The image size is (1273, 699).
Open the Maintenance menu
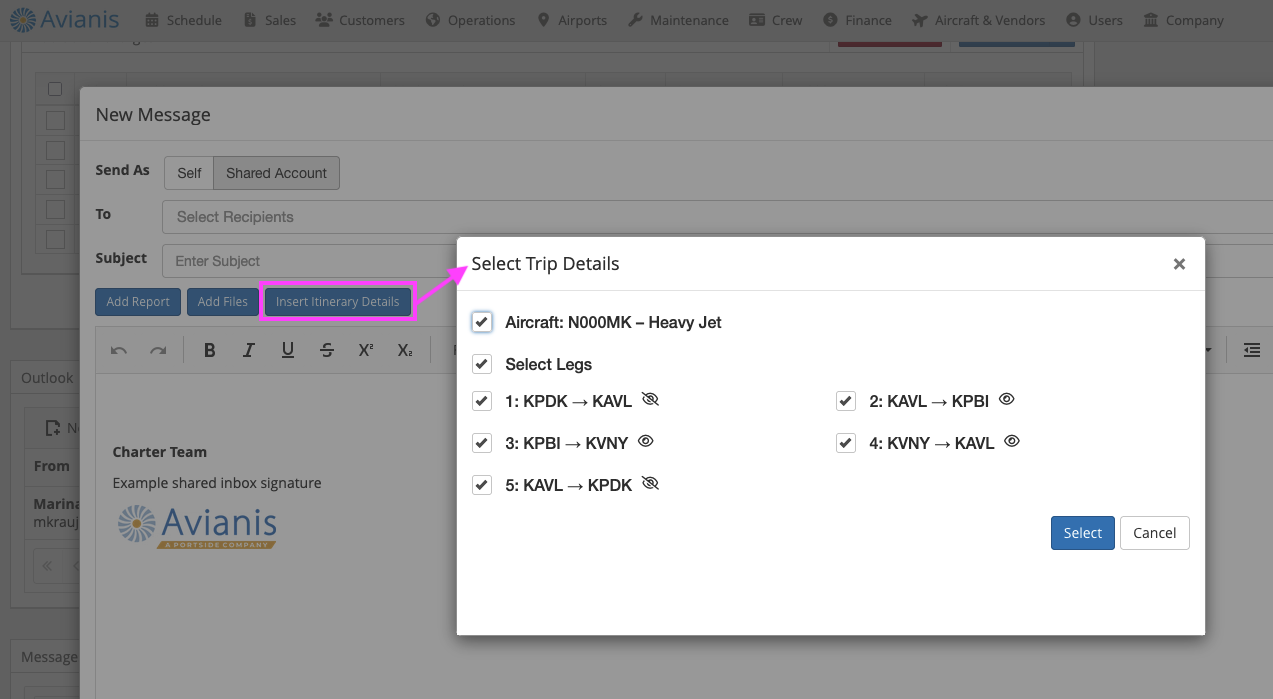click(x=678, y=20)
